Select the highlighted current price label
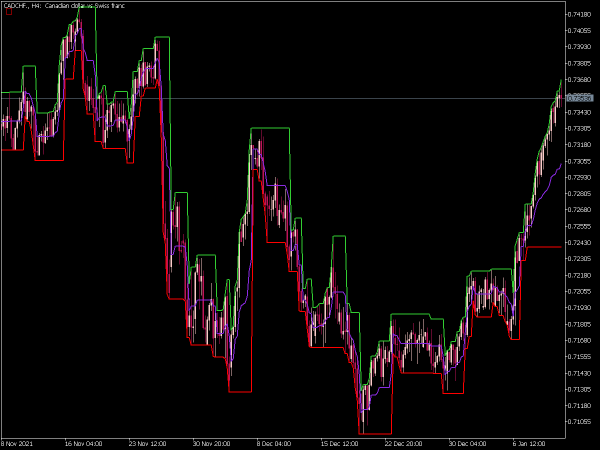600x450 pixels. 580,98
